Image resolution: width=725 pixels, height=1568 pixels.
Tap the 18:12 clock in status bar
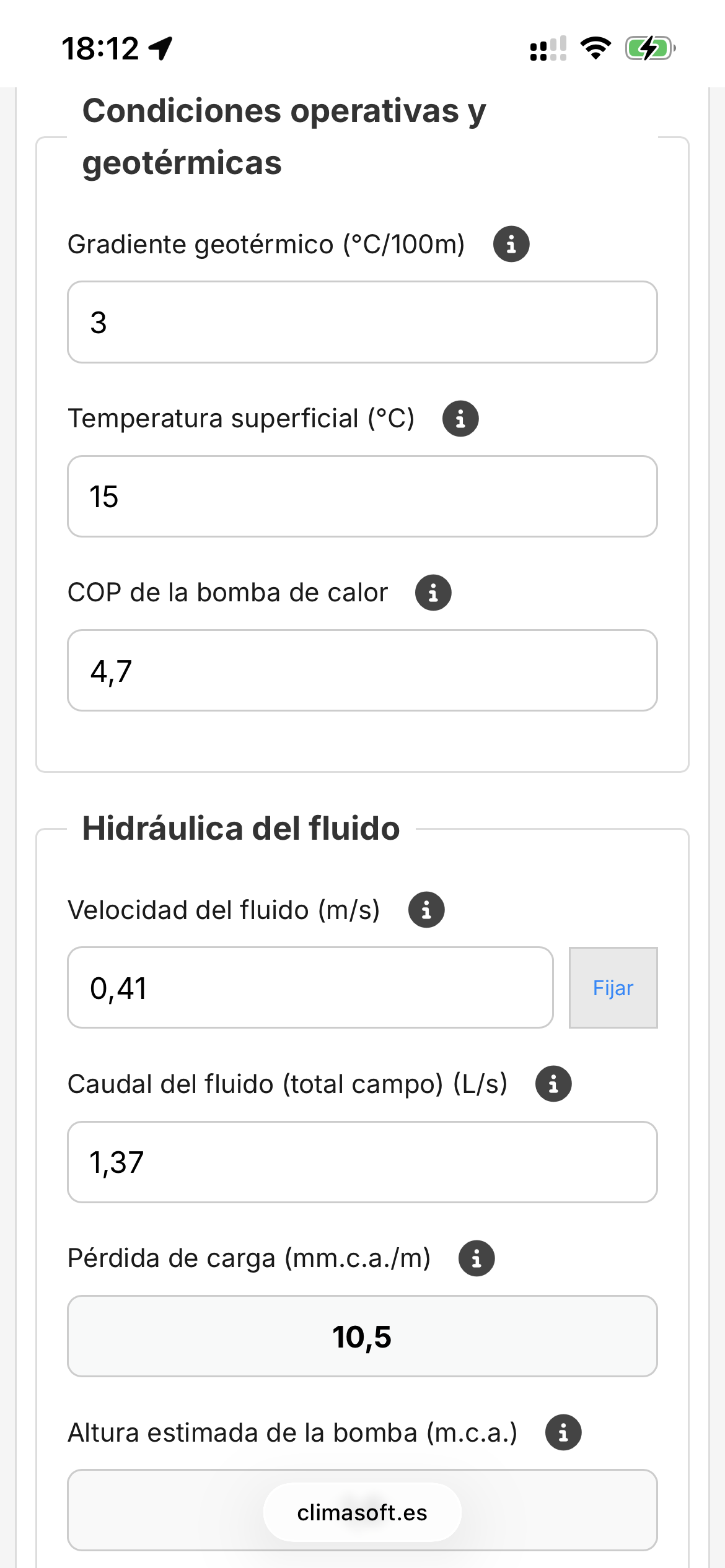pos(100,48)
